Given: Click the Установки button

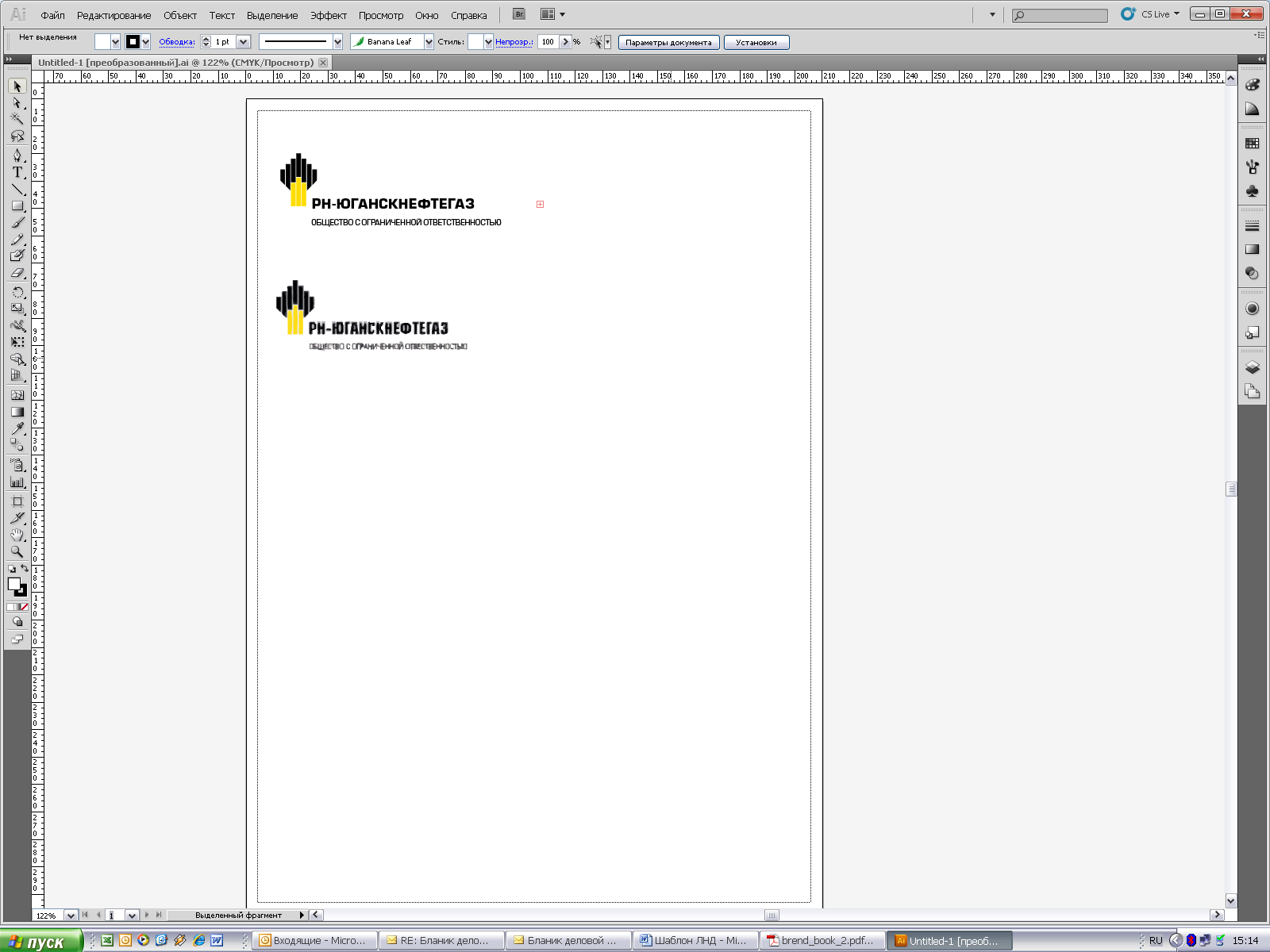Looking at the screenshot, I should (x=756, y=42).
